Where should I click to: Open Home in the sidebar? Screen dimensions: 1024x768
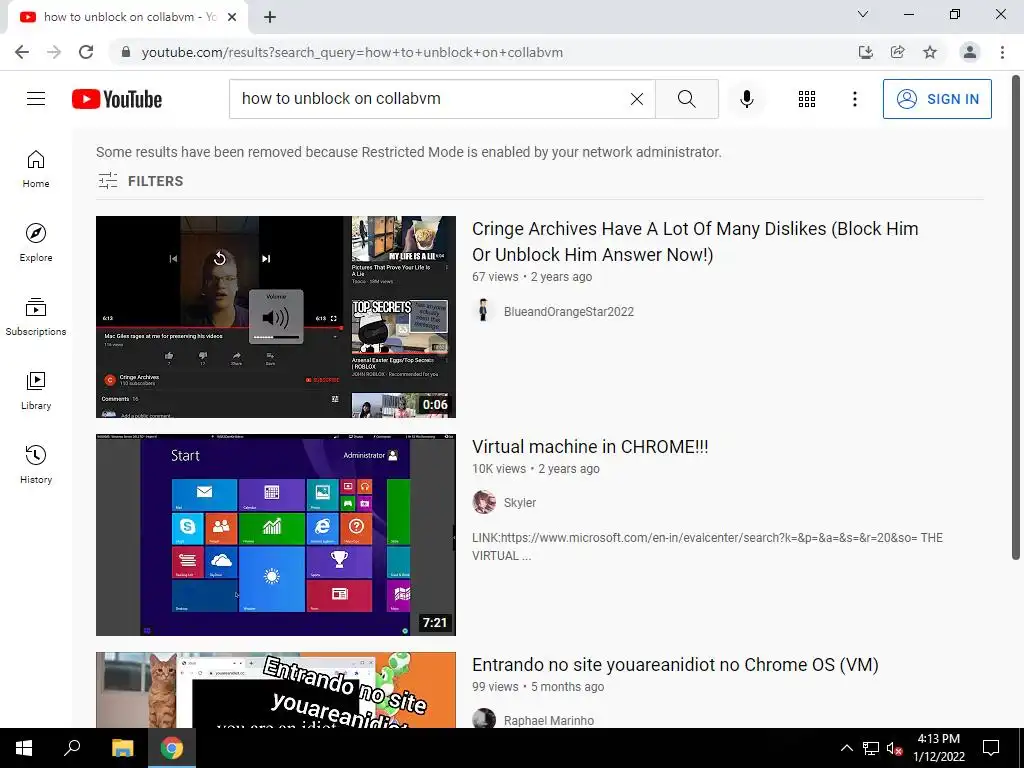click(36, 169)
